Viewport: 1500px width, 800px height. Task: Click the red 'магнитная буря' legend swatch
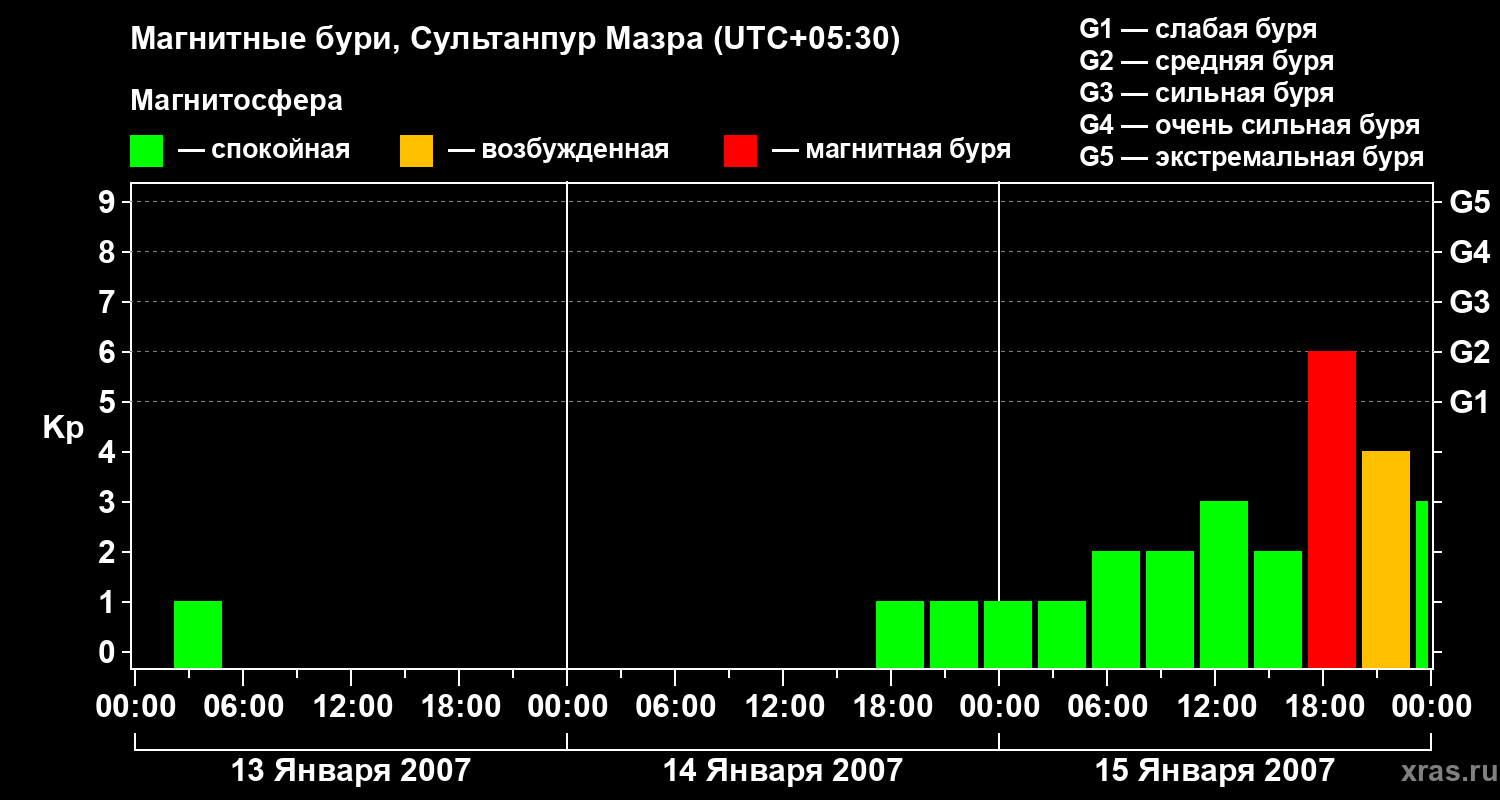coord(740,151)
